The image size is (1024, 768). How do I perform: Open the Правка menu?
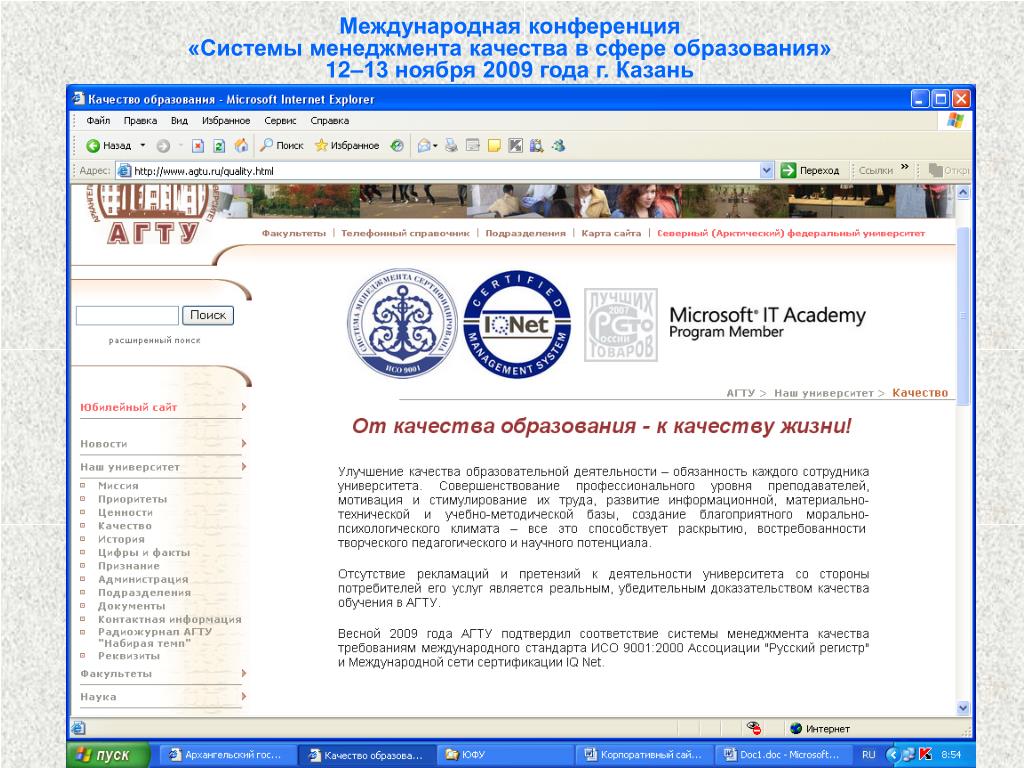pyautogui.click(x=140, y=121)
